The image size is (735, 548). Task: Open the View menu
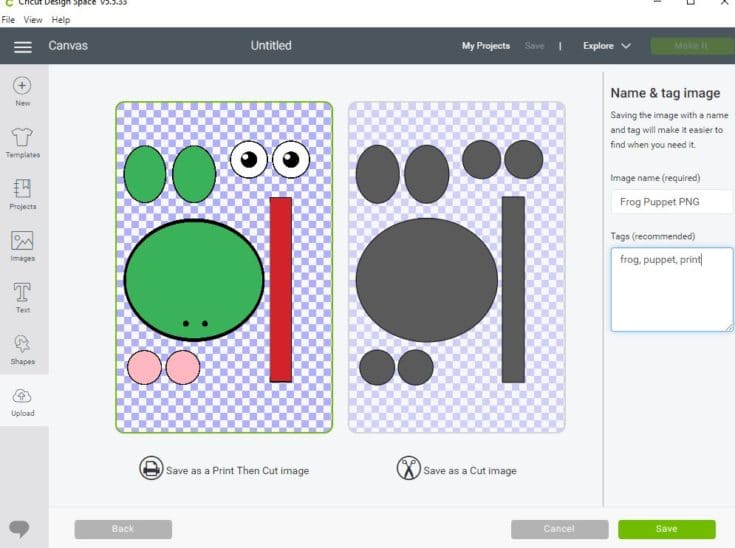(x=33, y=20)
